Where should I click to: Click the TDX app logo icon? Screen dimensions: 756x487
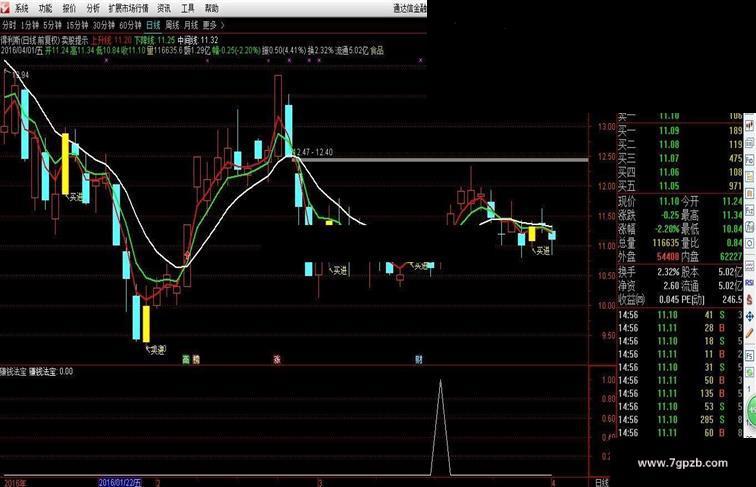[5, 8]
